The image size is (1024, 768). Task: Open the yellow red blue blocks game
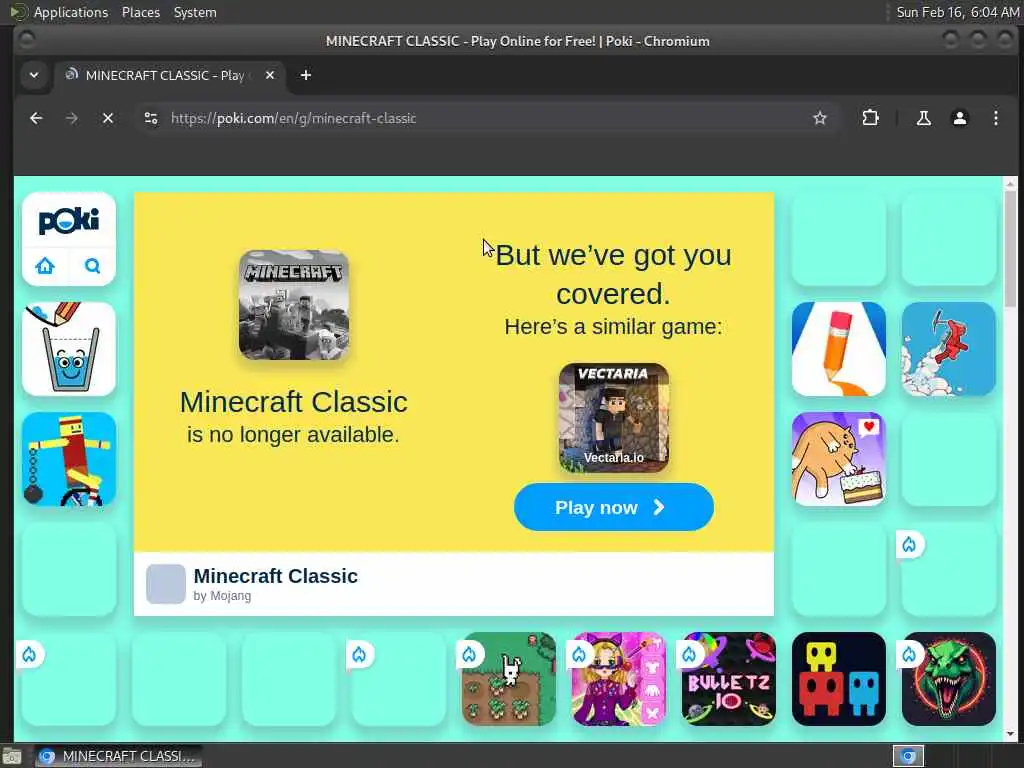coord(839,679)
